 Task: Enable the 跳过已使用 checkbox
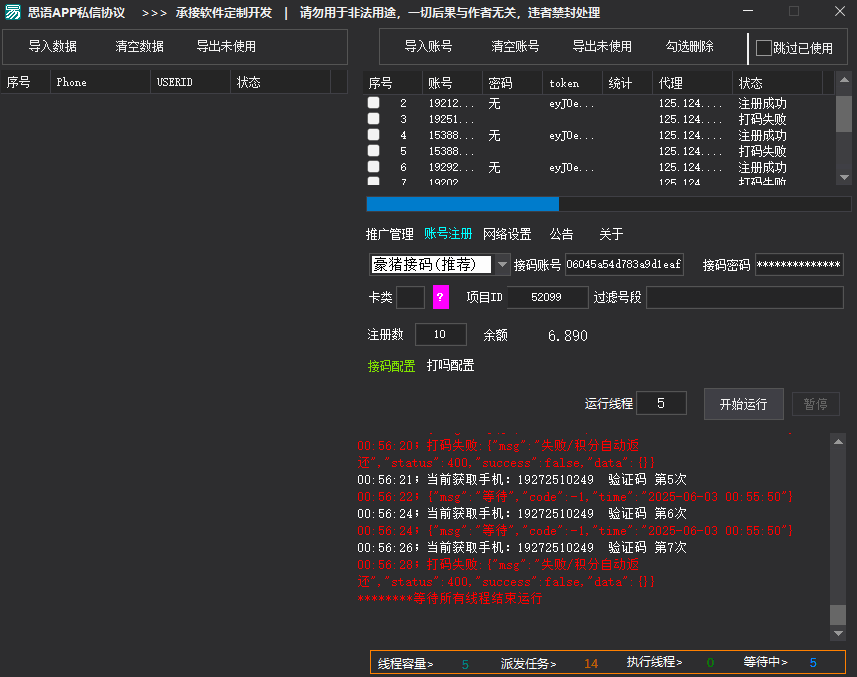click(764, 47)
